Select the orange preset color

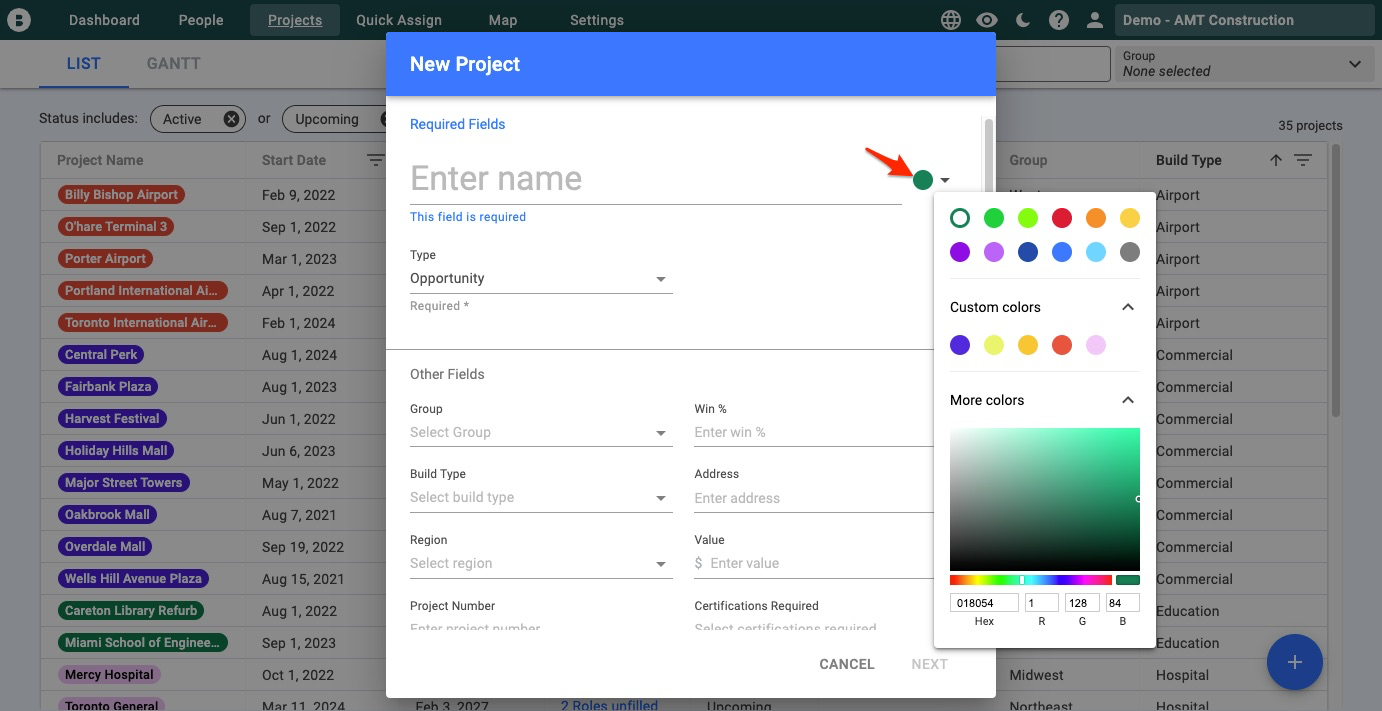(1096, 218)
